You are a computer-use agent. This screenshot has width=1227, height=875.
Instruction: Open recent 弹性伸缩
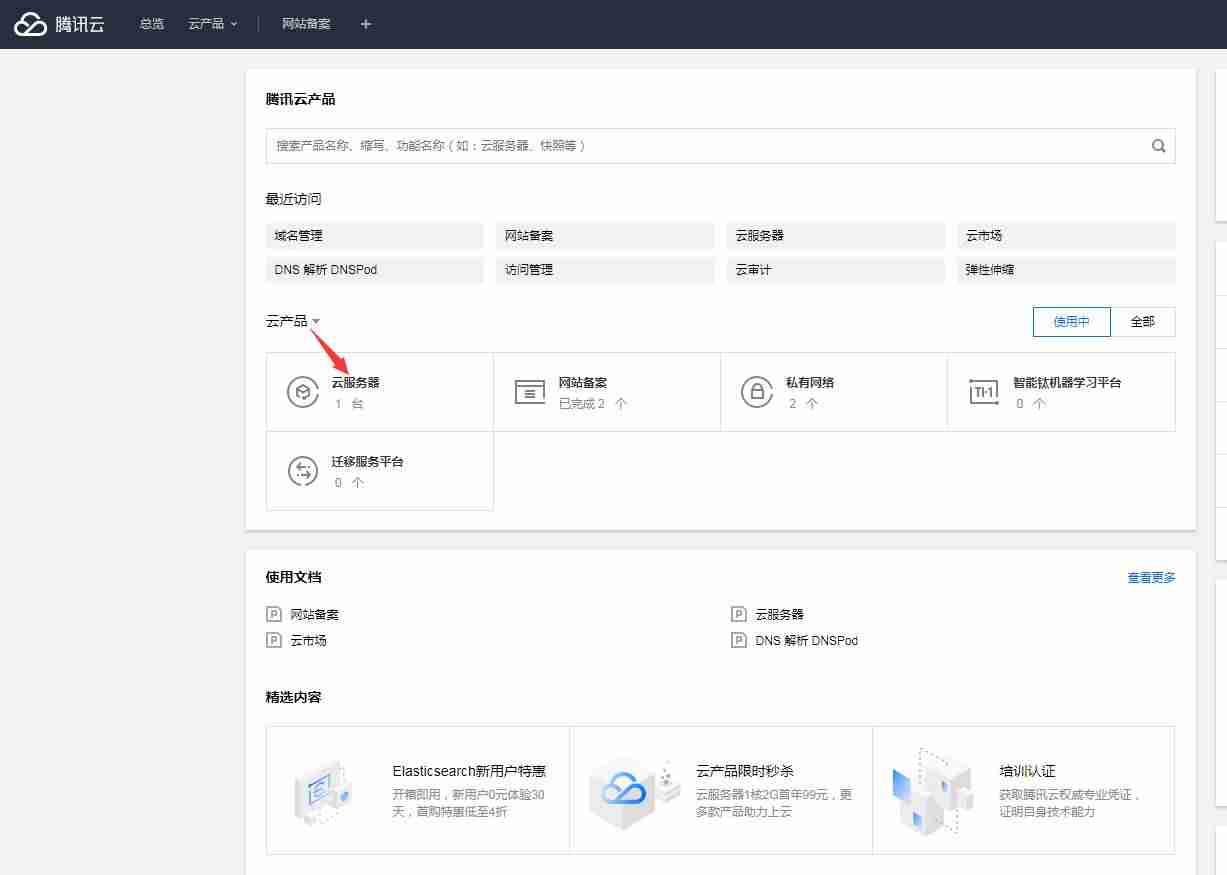tap(1066, 270)
